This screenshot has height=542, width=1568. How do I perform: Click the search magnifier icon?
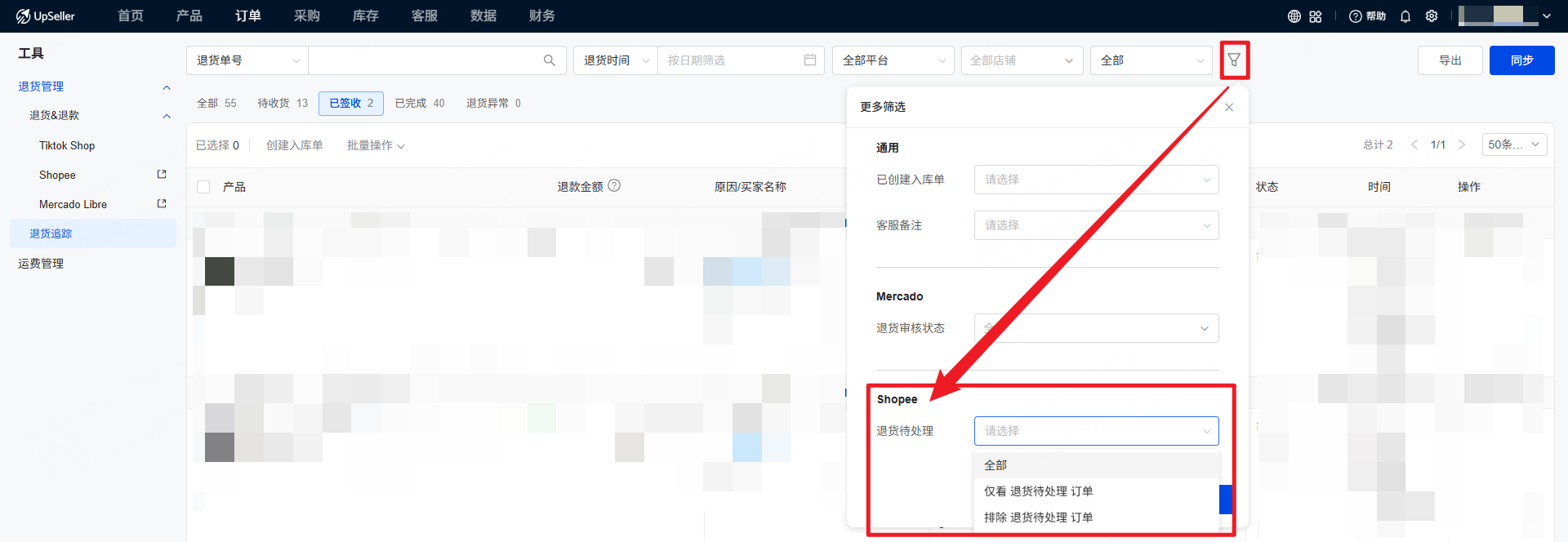click(550, 60)
